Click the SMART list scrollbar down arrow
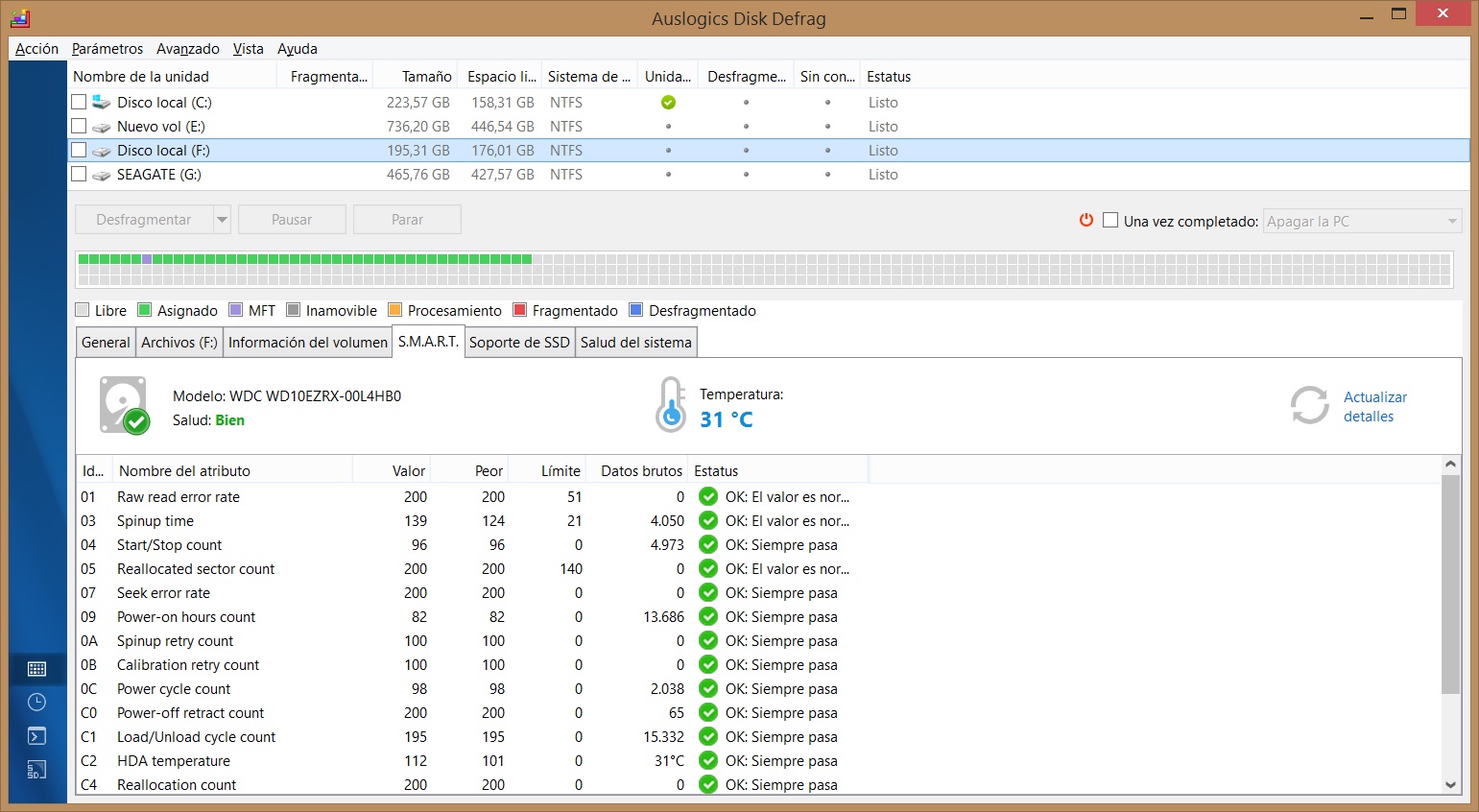Image resolution: width=1479 pixels, height=812 pixels. [1450, 784]
